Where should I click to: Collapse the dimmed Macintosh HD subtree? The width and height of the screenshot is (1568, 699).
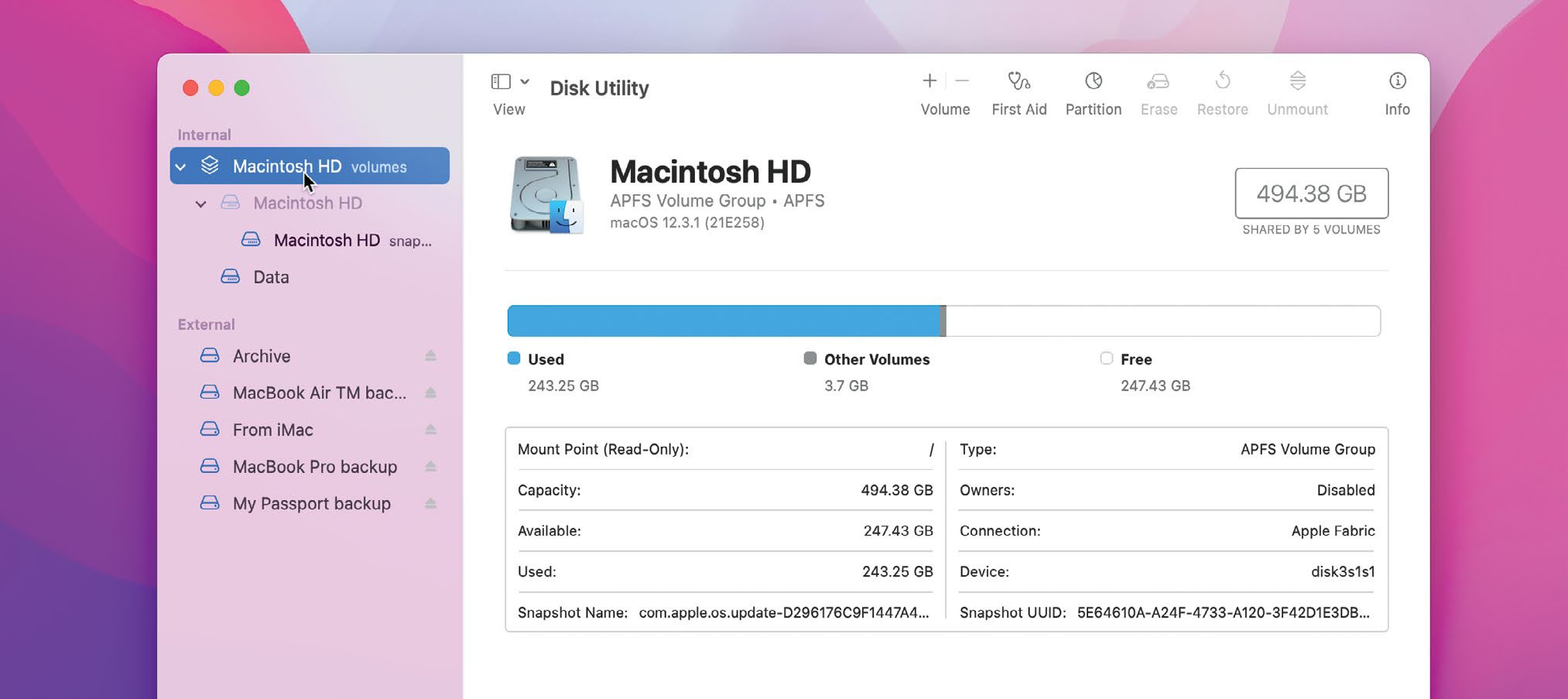(201, 204)
